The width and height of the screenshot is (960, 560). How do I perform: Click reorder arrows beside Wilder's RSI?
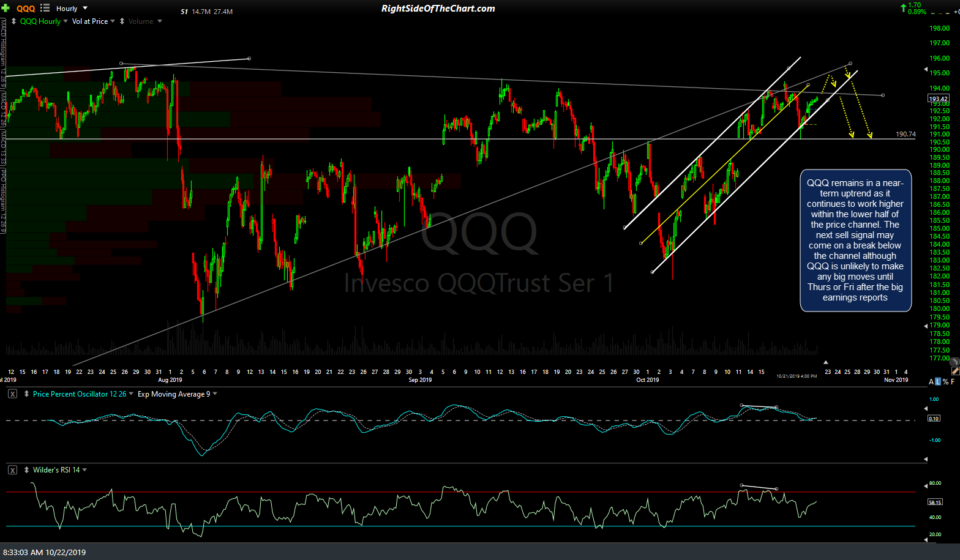point(26,470)
